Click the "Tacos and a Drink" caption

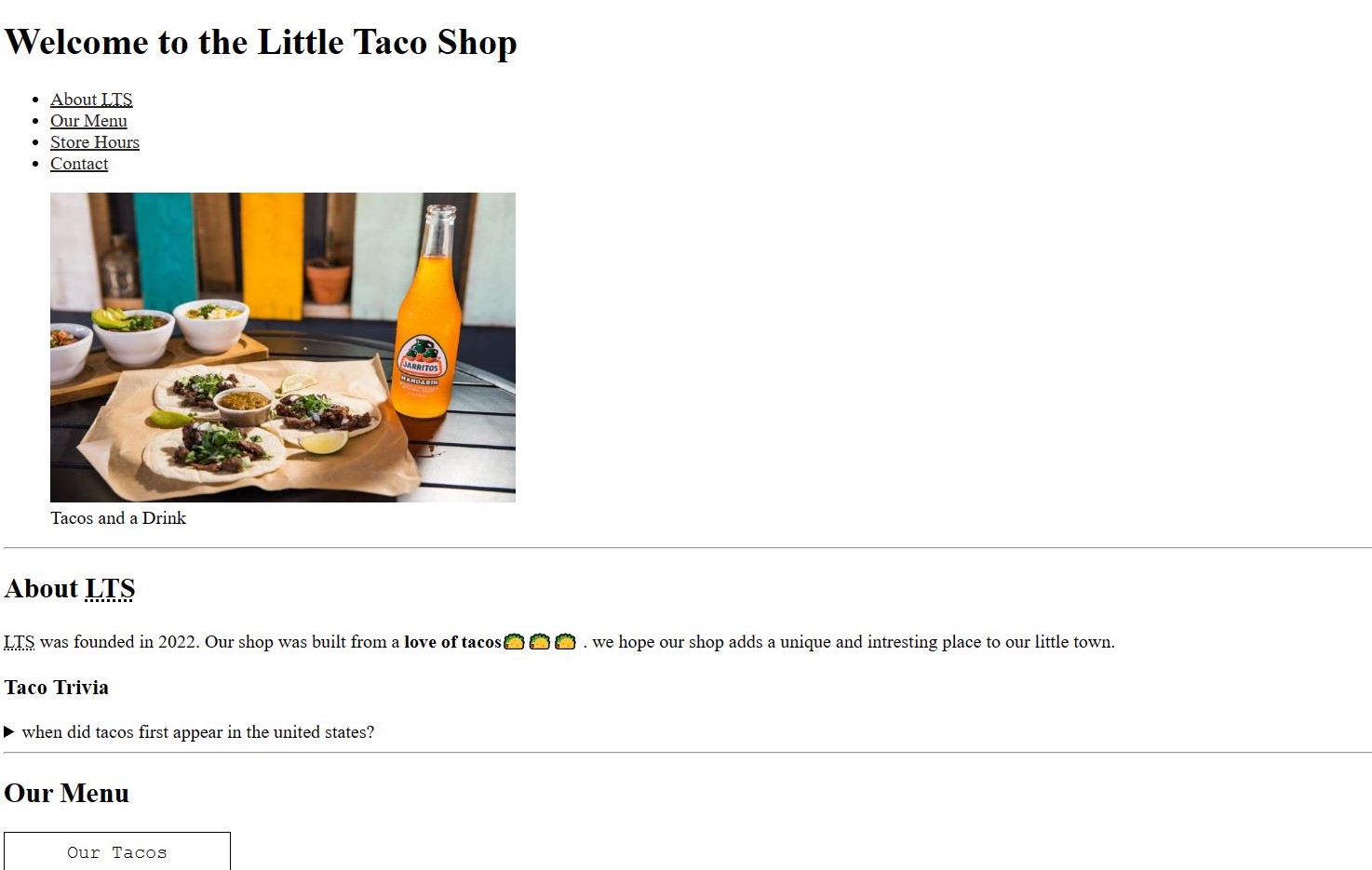pyautogui.click(x=118, y=518)
